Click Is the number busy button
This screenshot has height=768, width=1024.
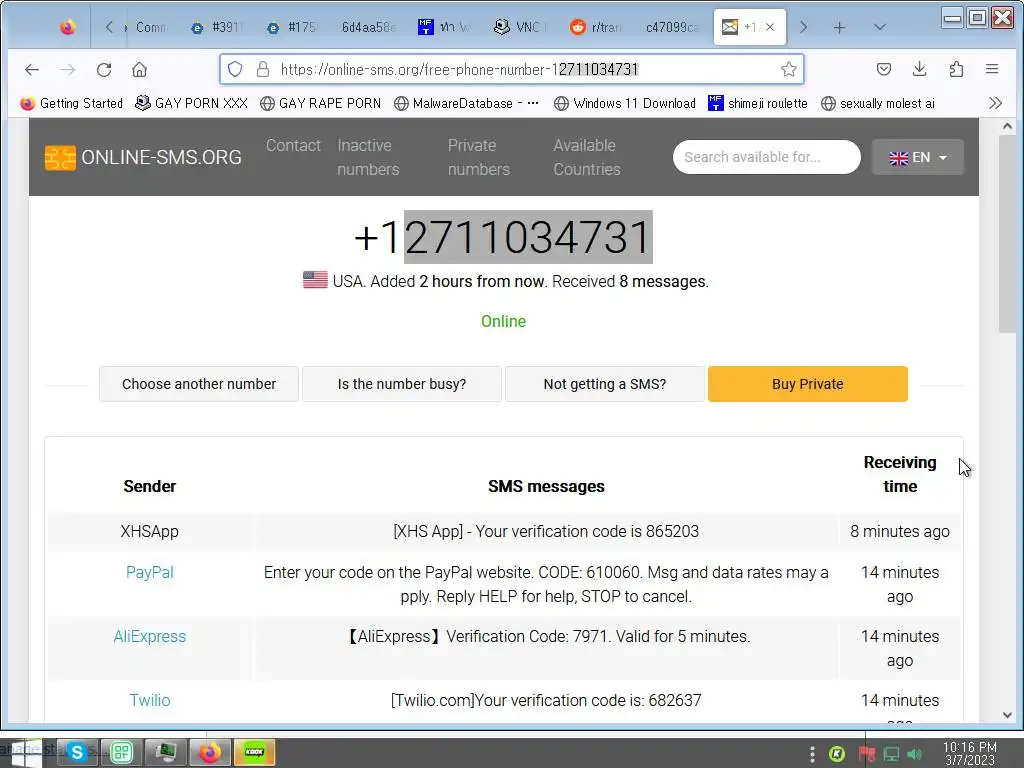coord(402,384)
